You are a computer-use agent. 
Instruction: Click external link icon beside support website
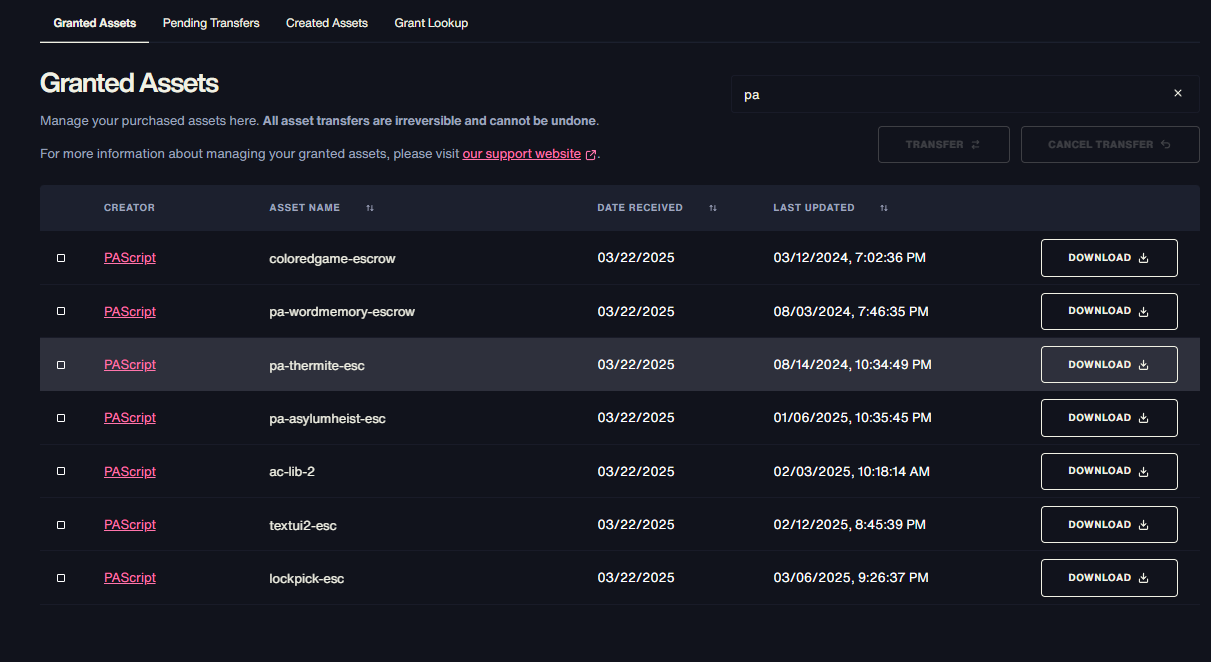[x=591, y=155]
